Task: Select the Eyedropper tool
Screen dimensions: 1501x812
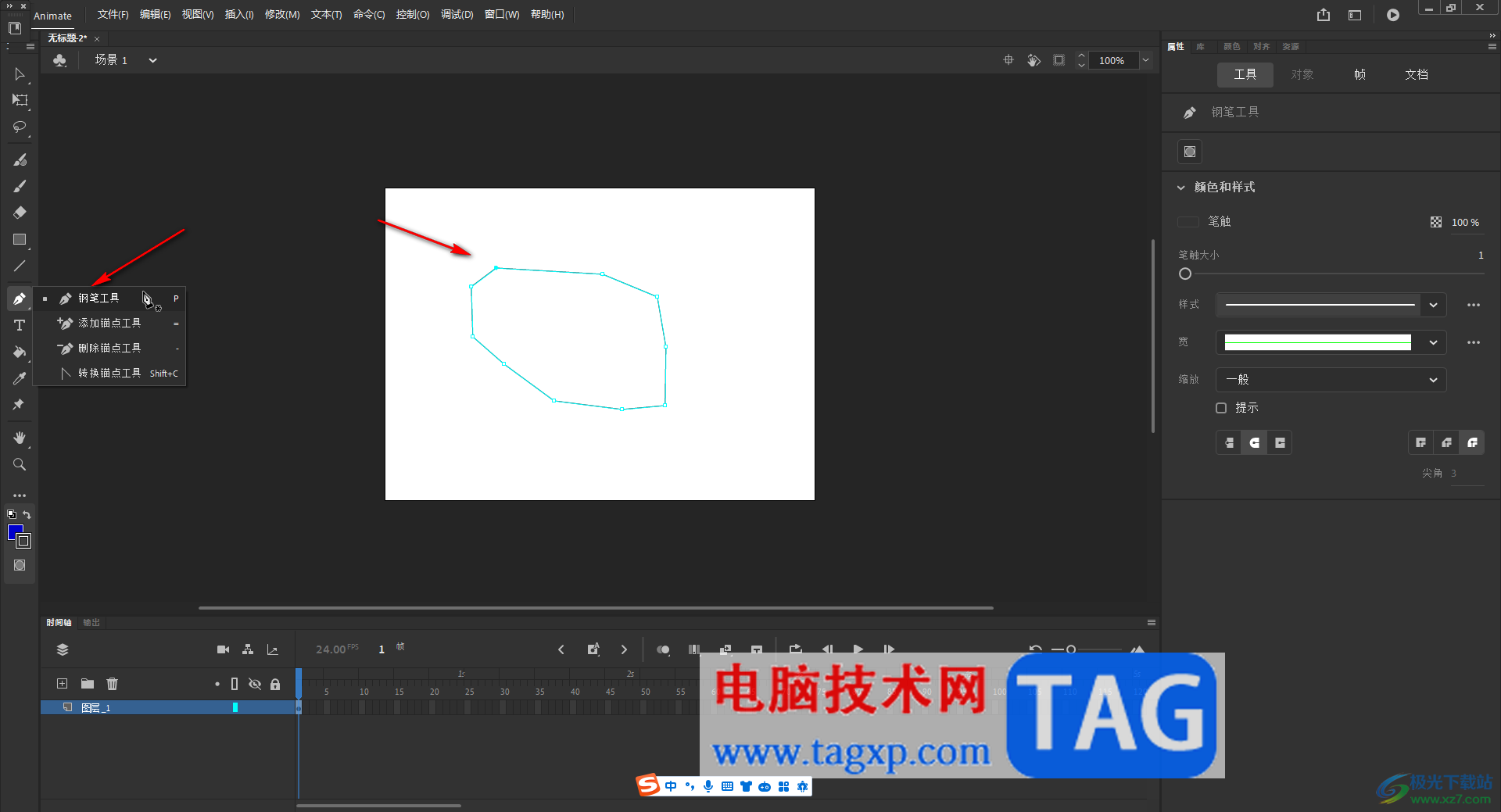Action: (x=20, y=378)
